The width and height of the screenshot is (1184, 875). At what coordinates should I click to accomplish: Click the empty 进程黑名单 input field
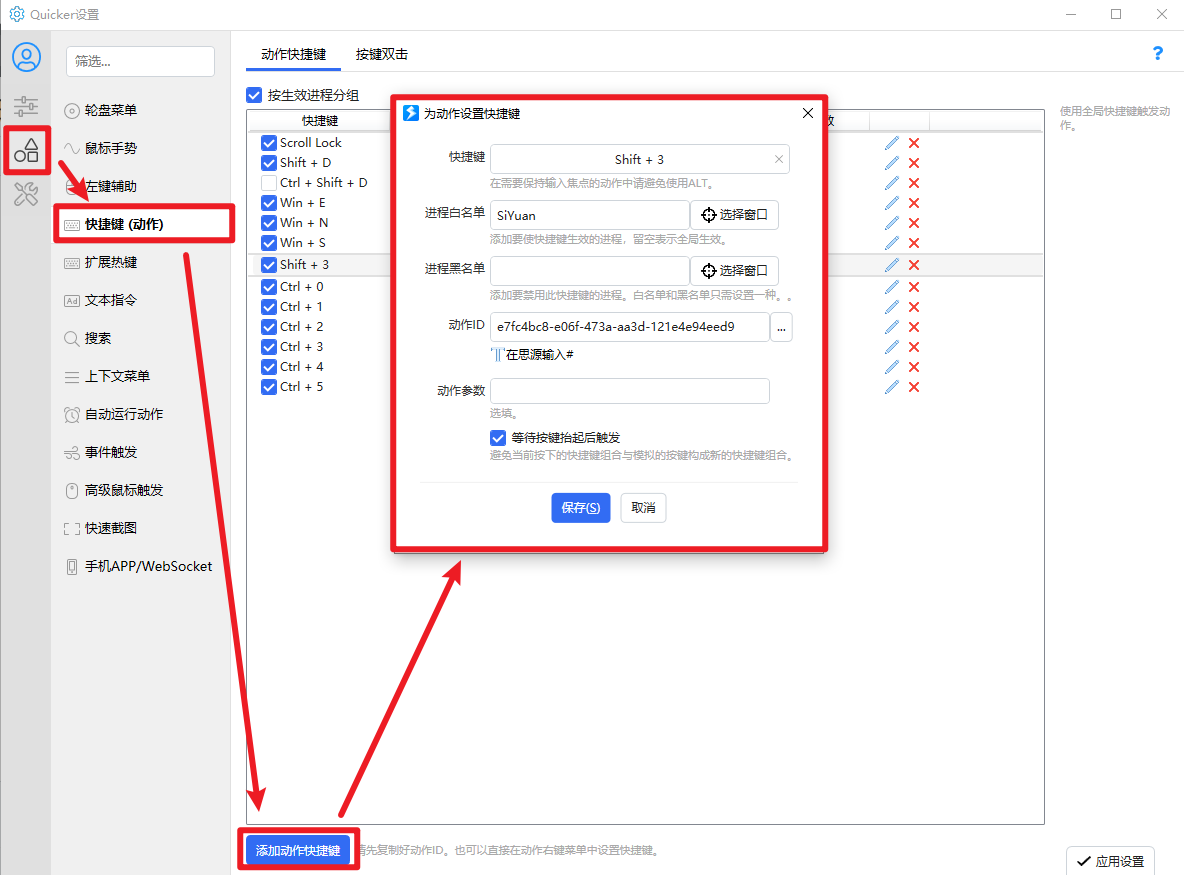(x=590, y=270)
